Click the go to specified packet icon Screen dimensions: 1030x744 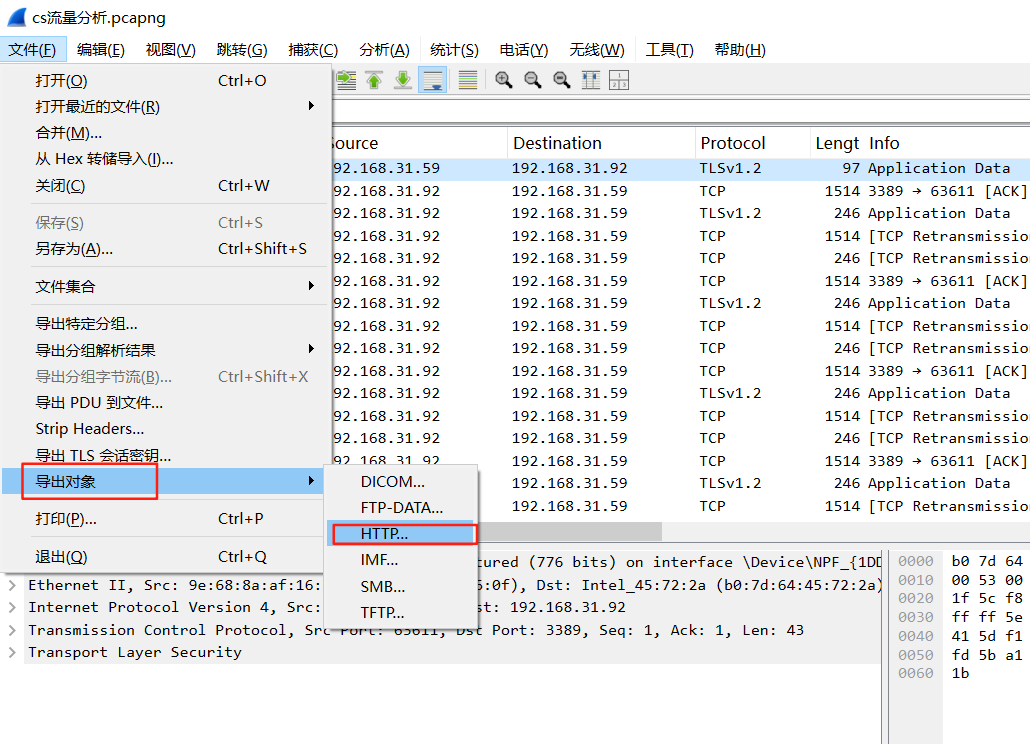tap(347, 80)
